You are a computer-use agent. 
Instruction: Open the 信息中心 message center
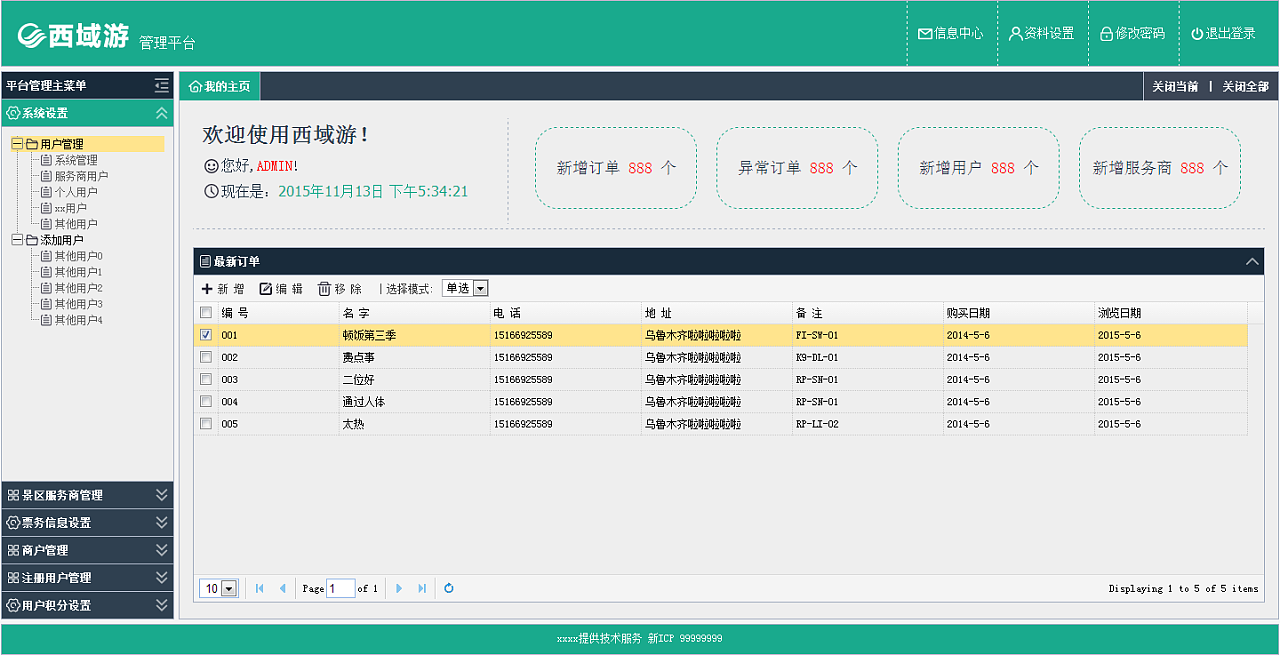point(951,34)
